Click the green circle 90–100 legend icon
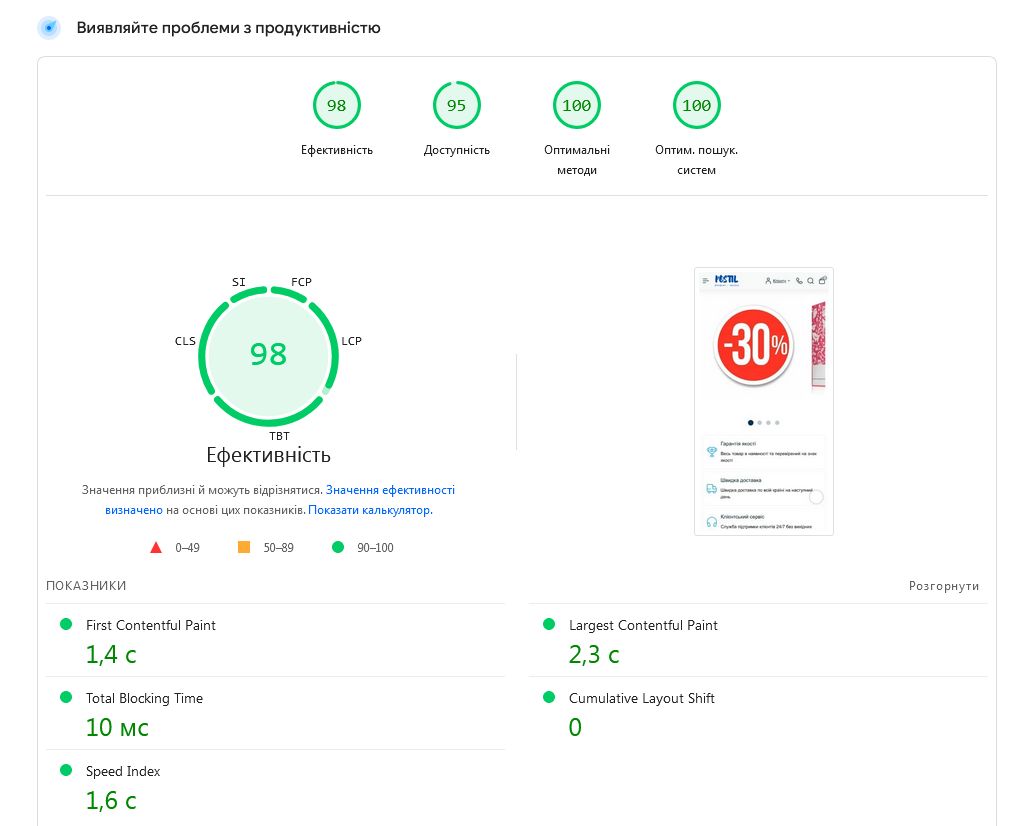The width and height of the screenshot is (1019, 826). (337, 547)
